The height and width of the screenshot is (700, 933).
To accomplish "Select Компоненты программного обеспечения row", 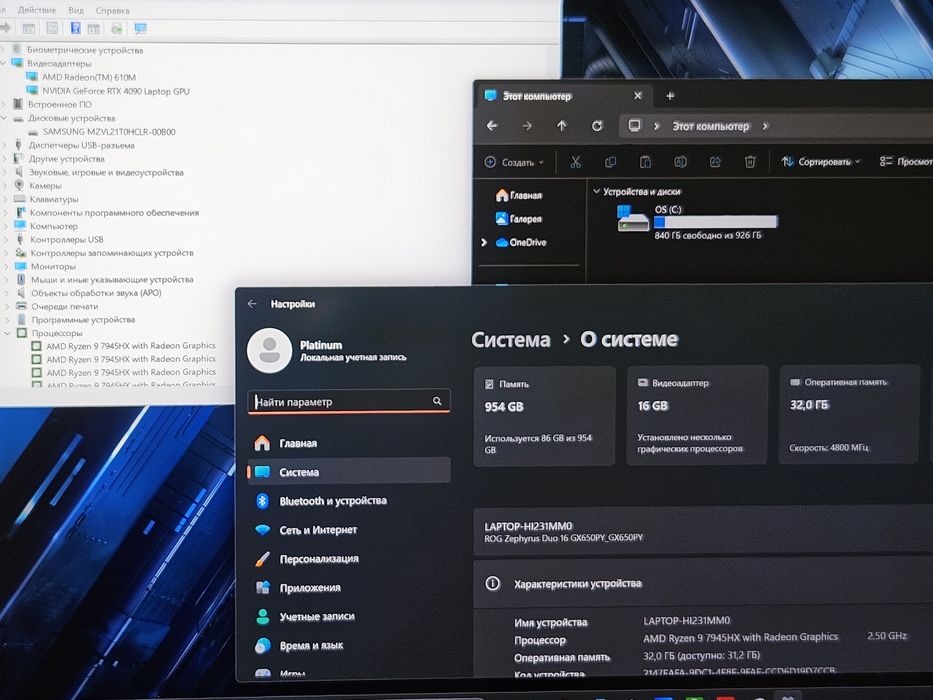I will point(114,212).
